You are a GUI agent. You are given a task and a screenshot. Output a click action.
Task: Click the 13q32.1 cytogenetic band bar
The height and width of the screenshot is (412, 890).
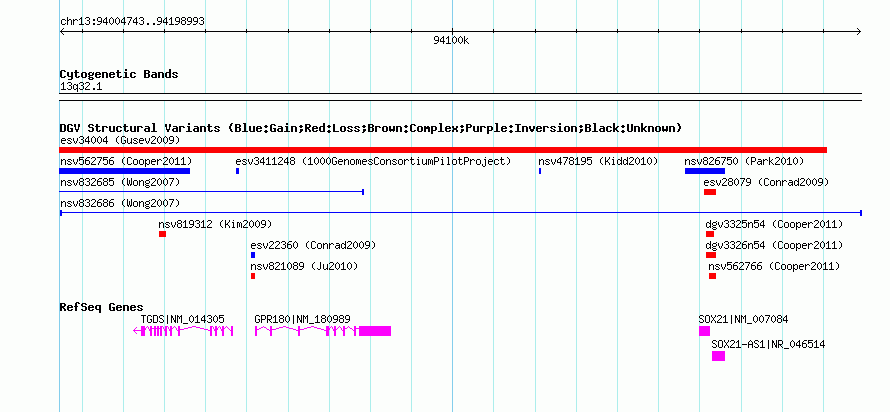point(461,97)
